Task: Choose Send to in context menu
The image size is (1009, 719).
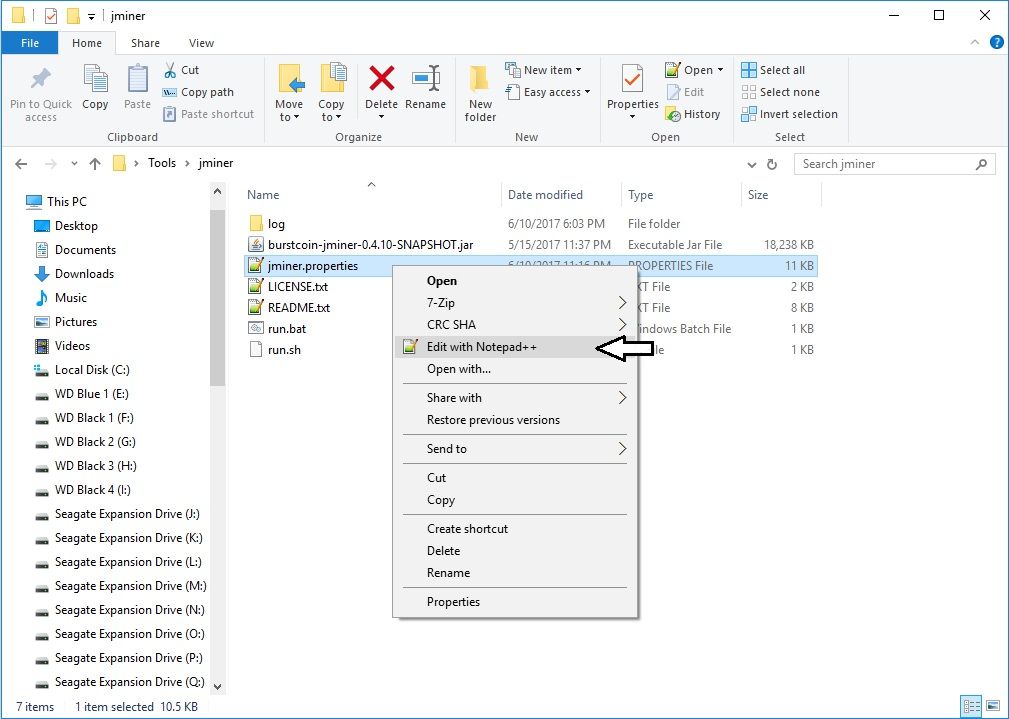Action: (514, 449)
